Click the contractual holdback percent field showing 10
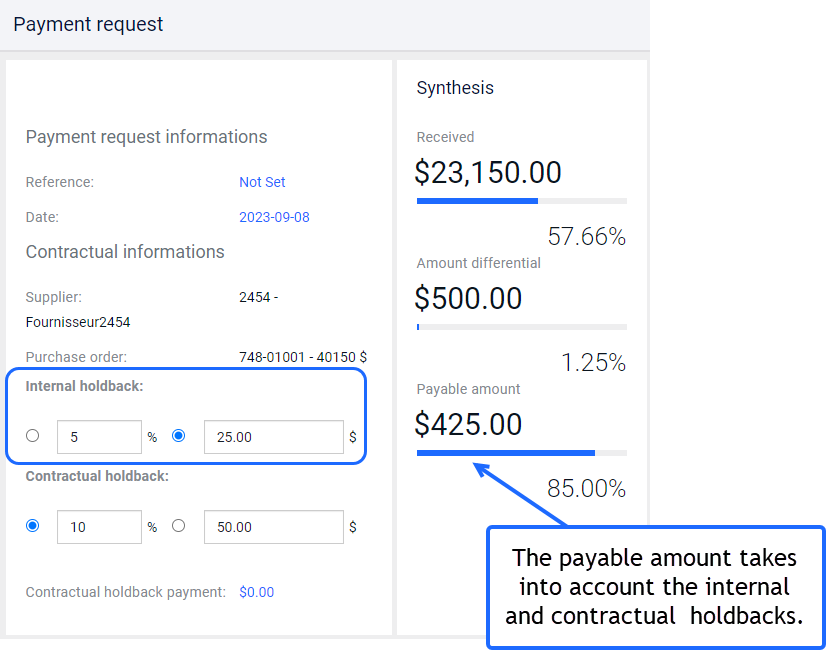The height and width of the screenshot is (652, 828). [99, 527]
